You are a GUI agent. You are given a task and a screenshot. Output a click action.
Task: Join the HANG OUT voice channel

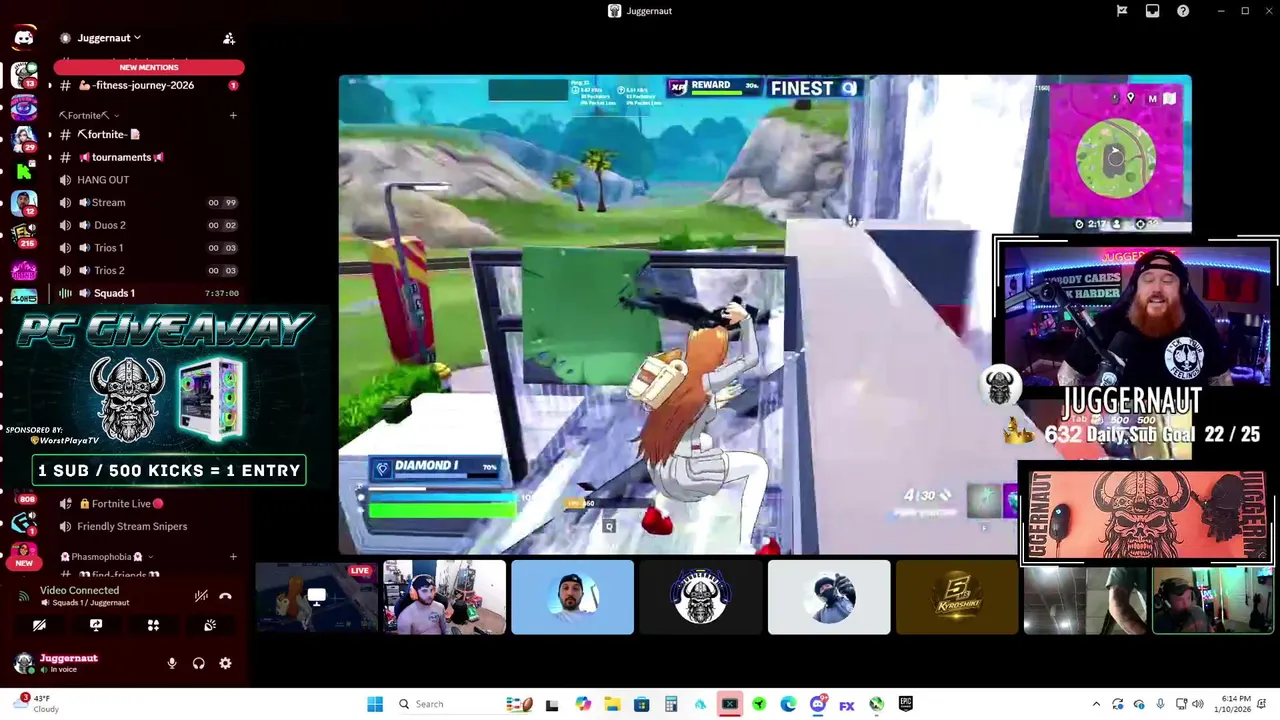click(148, 180)
